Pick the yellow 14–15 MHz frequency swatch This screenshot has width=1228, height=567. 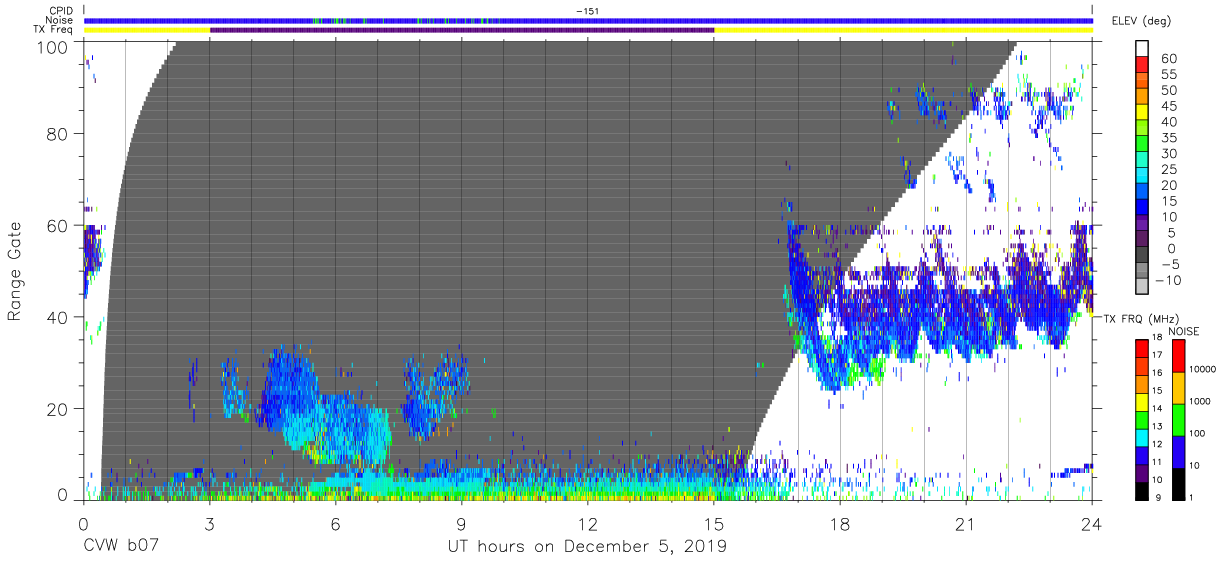1141,400
